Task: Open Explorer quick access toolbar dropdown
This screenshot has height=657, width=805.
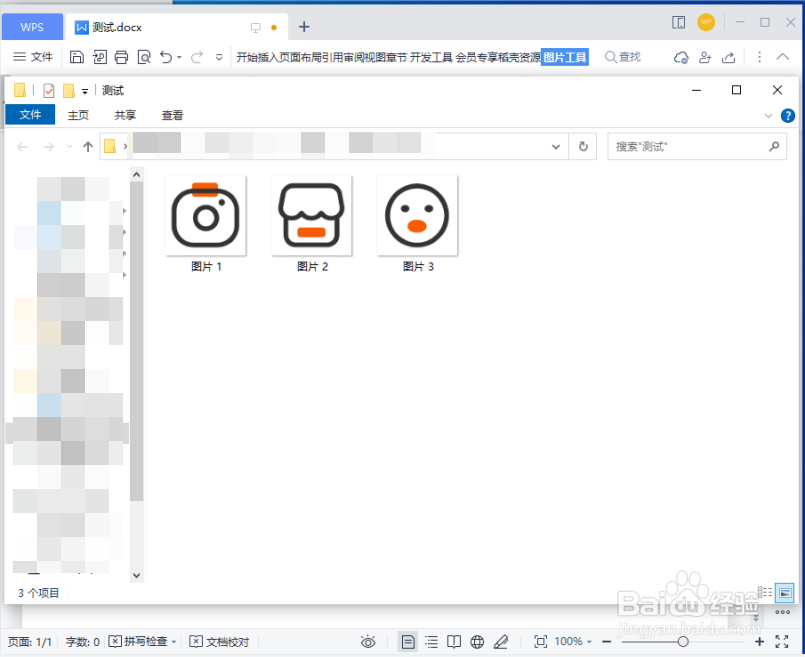Action: tap(85, 91)
